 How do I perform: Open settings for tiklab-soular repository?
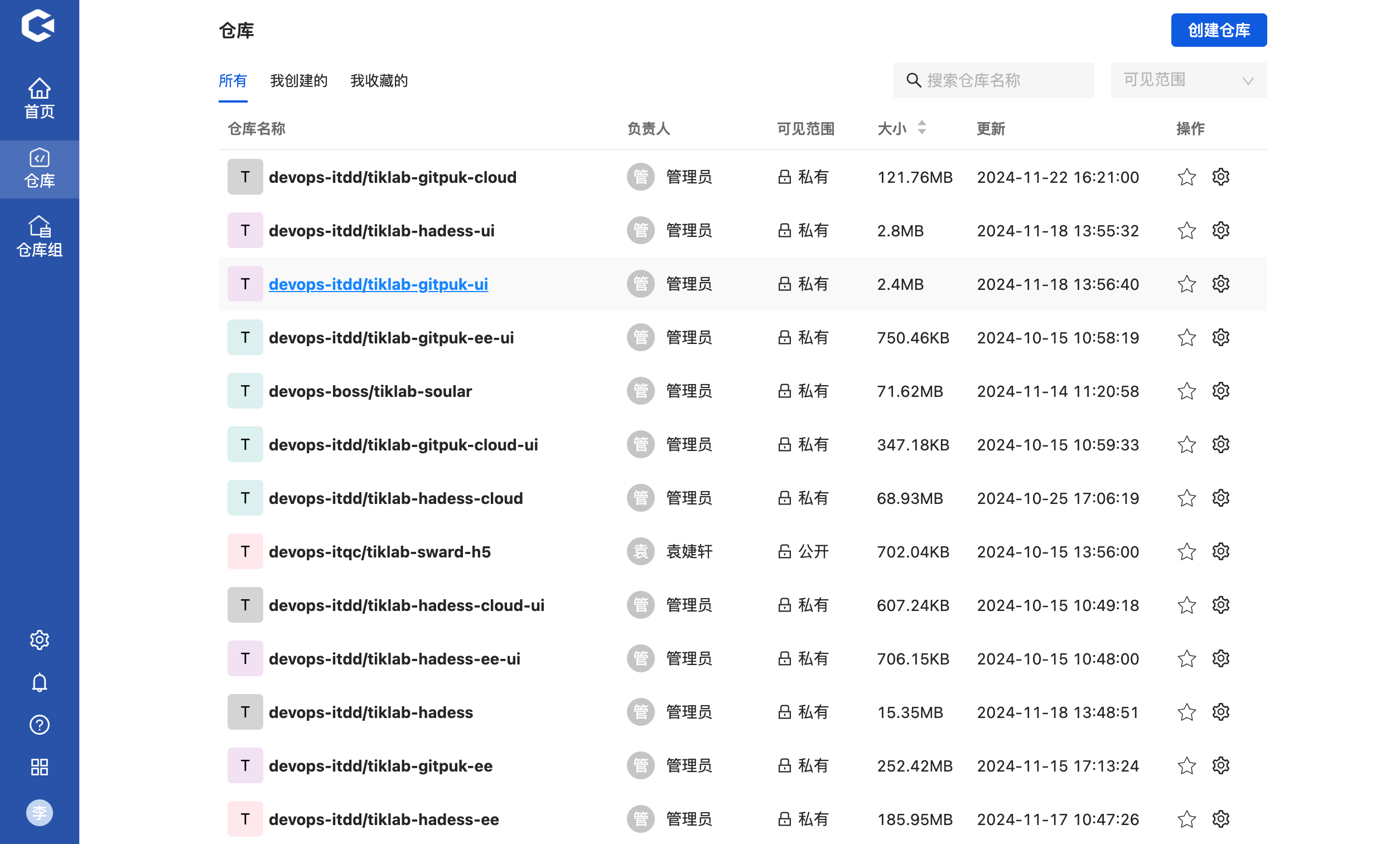point(1220,391)
